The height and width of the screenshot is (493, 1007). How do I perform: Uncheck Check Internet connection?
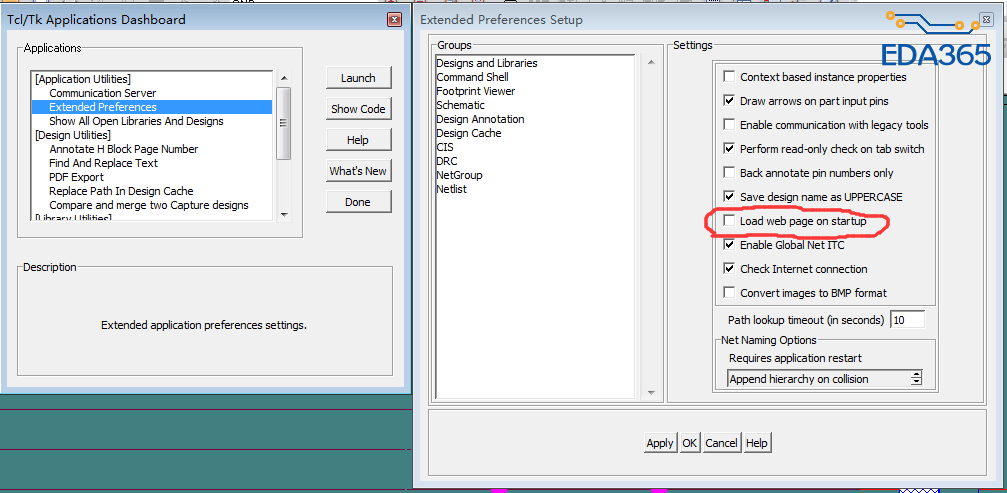coord(729,269)
